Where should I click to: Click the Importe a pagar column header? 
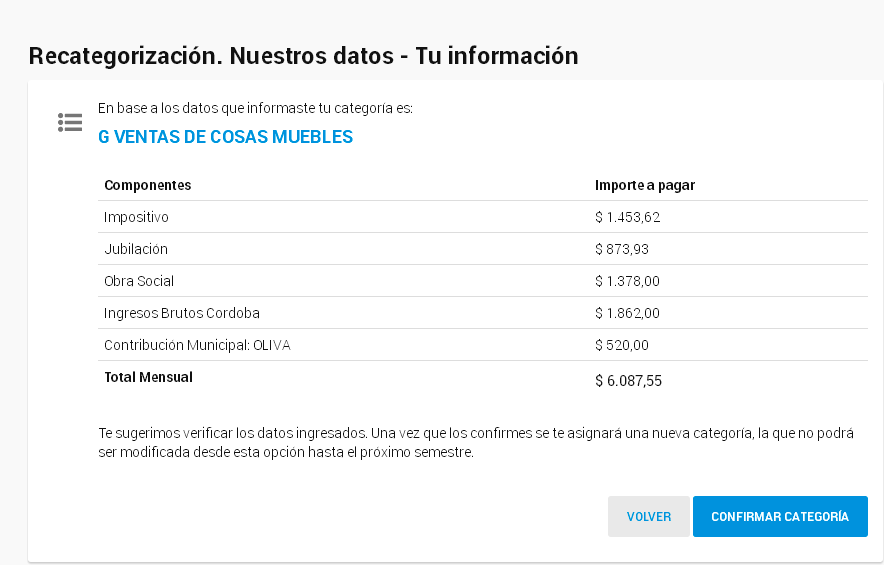point(645,185)
